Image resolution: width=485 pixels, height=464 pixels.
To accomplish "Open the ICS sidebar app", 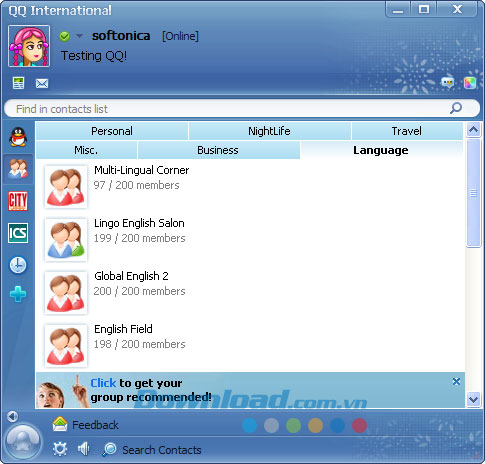I will tap(18, 233).
